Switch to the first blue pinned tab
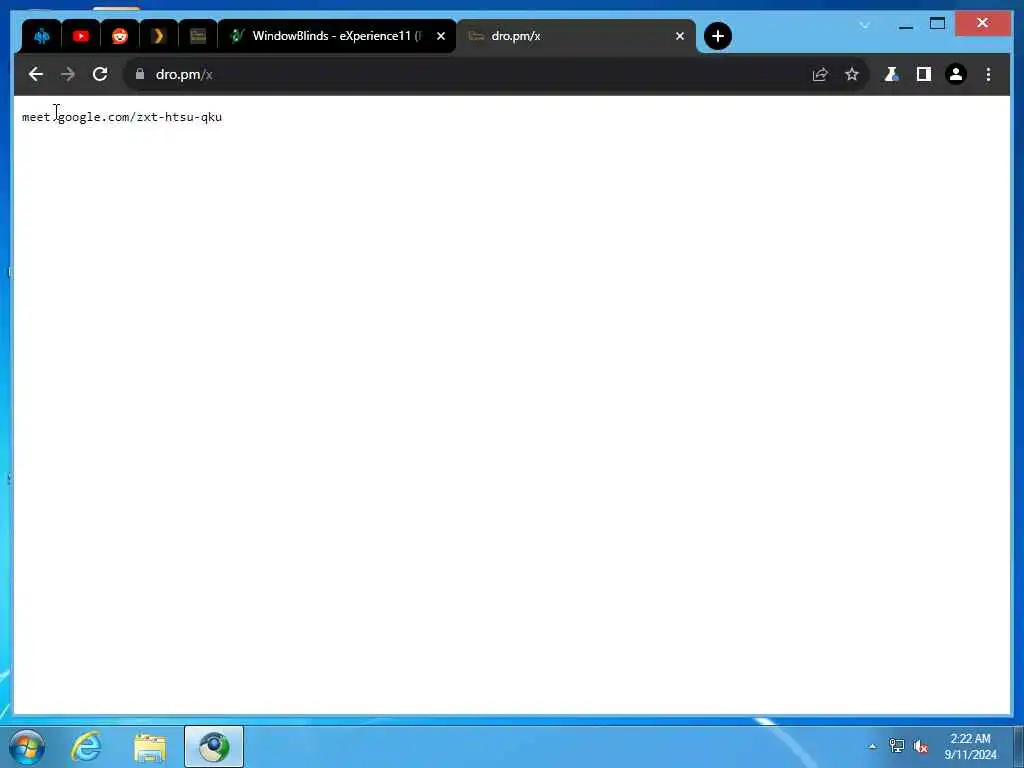The image size is (1024, 768). tap(42, 37)
